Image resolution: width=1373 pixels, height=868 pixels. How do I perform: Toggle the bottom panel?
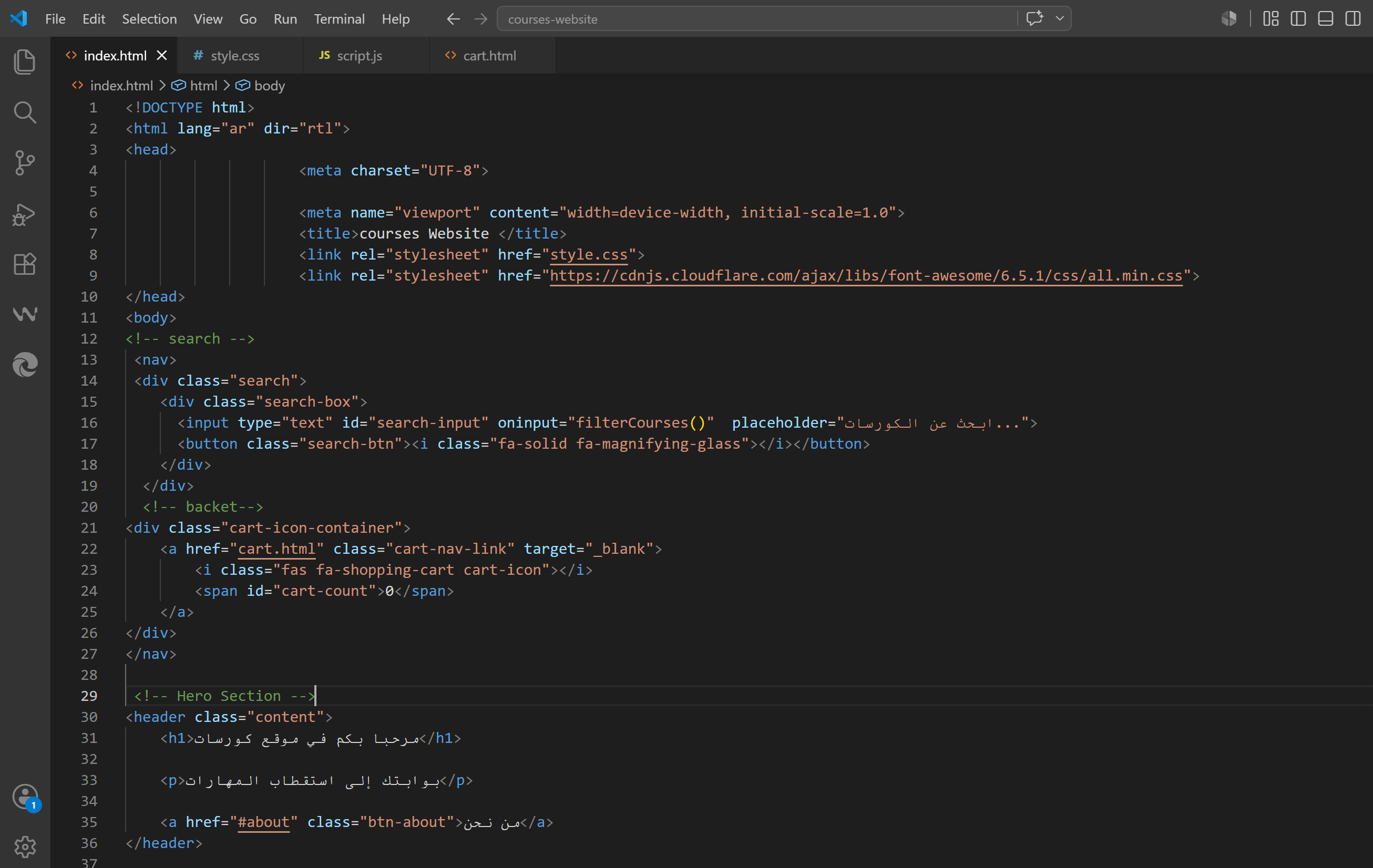pos(1326,19)
